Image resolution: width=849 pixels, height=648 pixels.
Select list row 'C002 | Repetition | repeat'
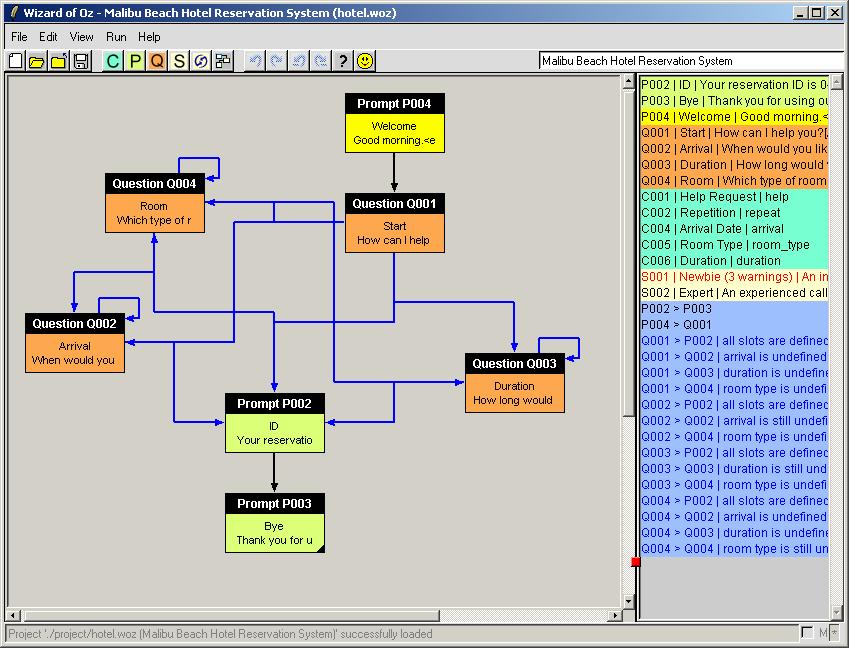(734, 213)
